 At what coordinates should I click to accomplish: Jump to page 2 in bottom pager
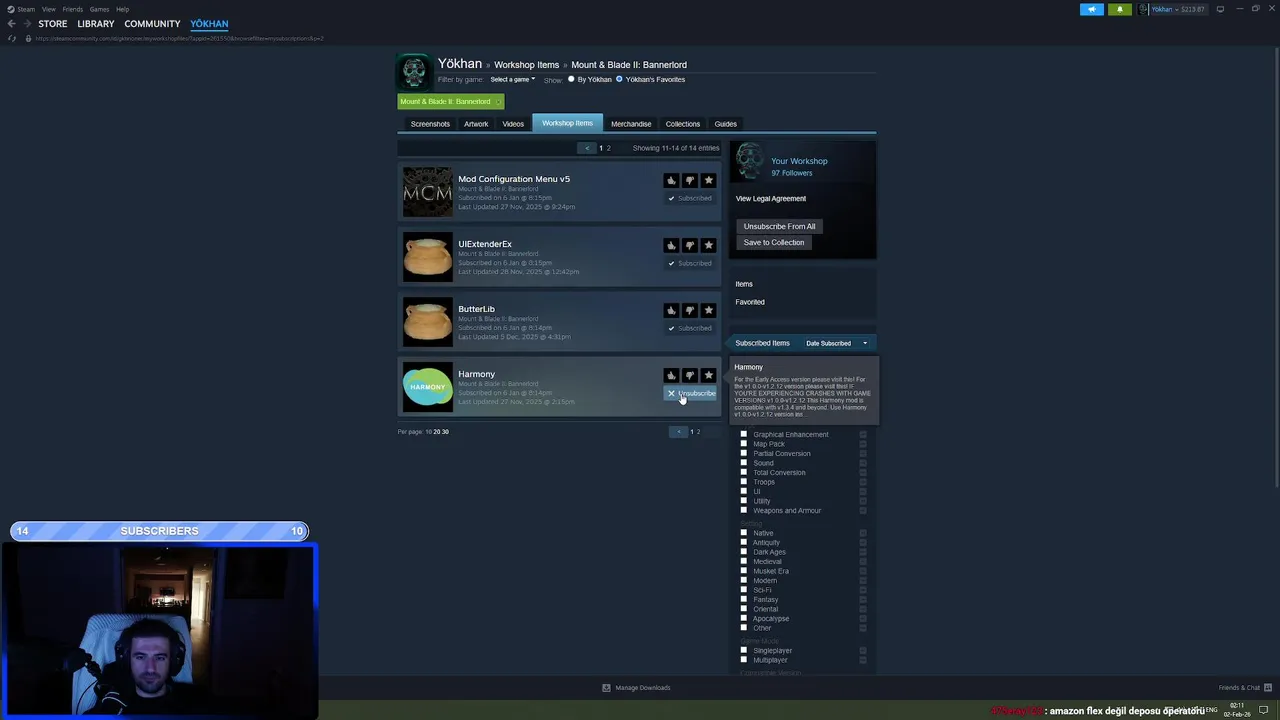coord(698,432)
